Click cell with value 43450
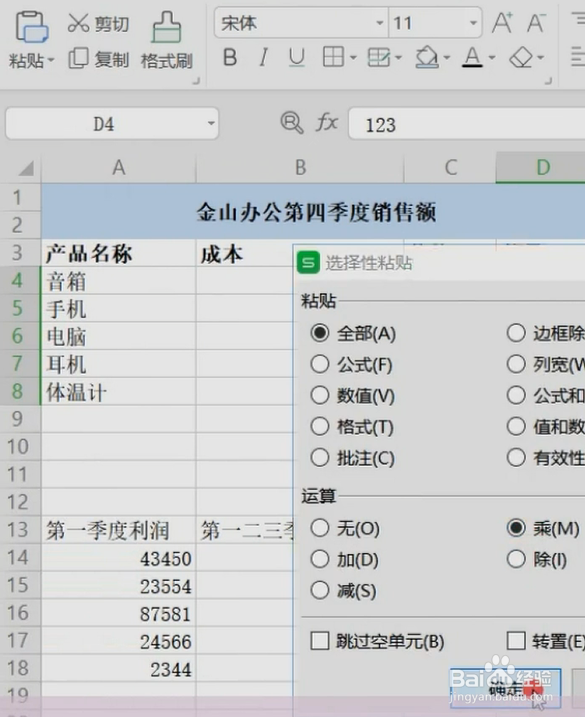This screenshot has height=717, width=585. (118, 558)
